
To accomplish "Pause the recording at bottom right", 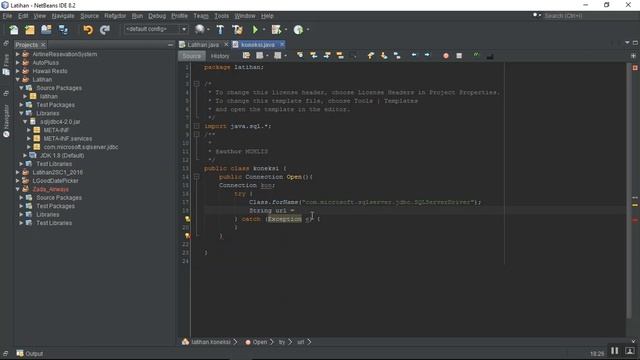I will (615, 351).
